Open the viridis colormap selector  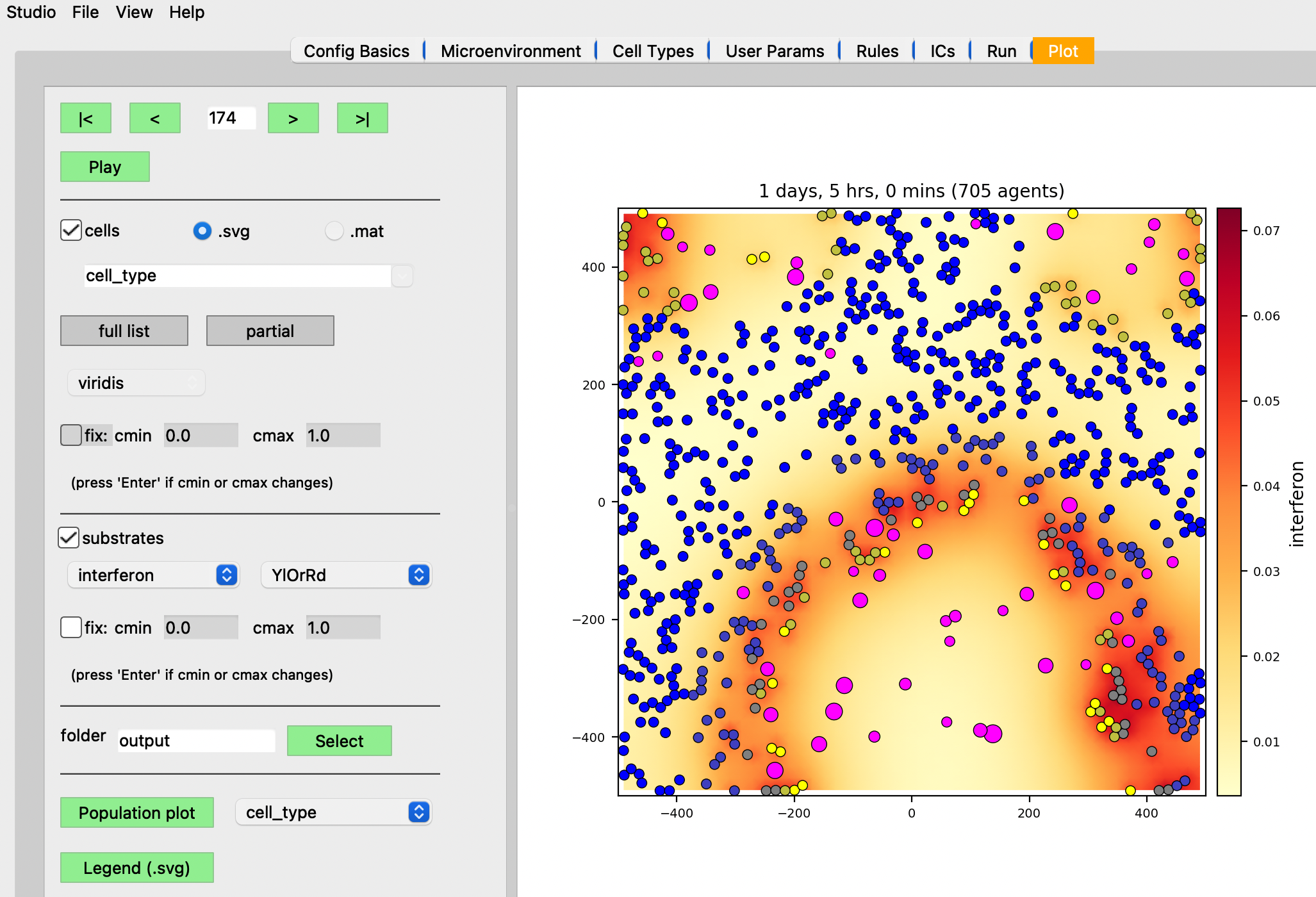[136, 383]
